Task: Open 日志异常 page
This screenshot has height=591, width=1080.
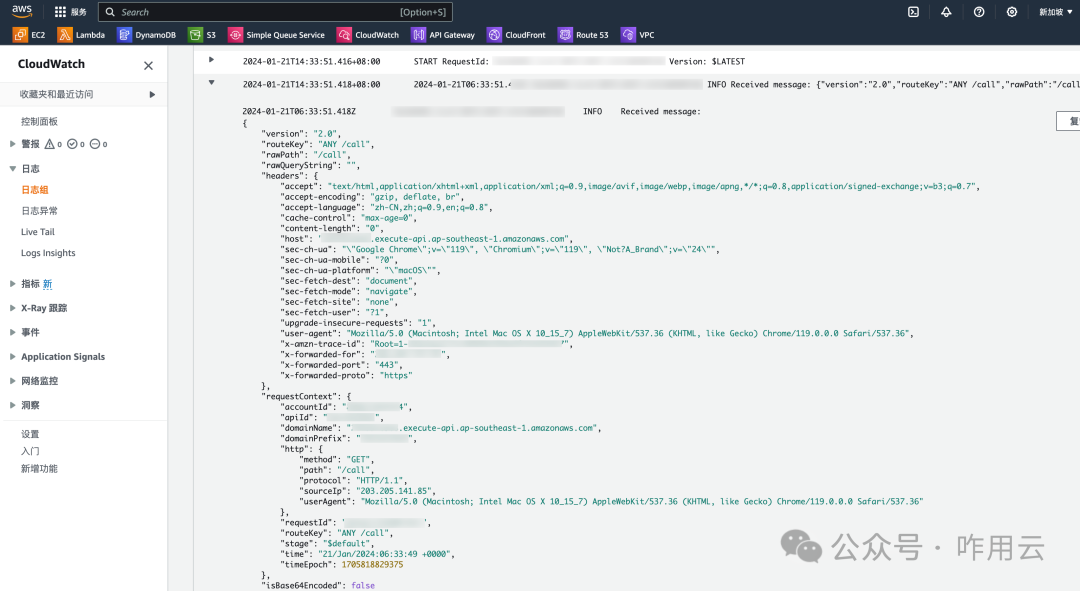Action: coord(39,211)
